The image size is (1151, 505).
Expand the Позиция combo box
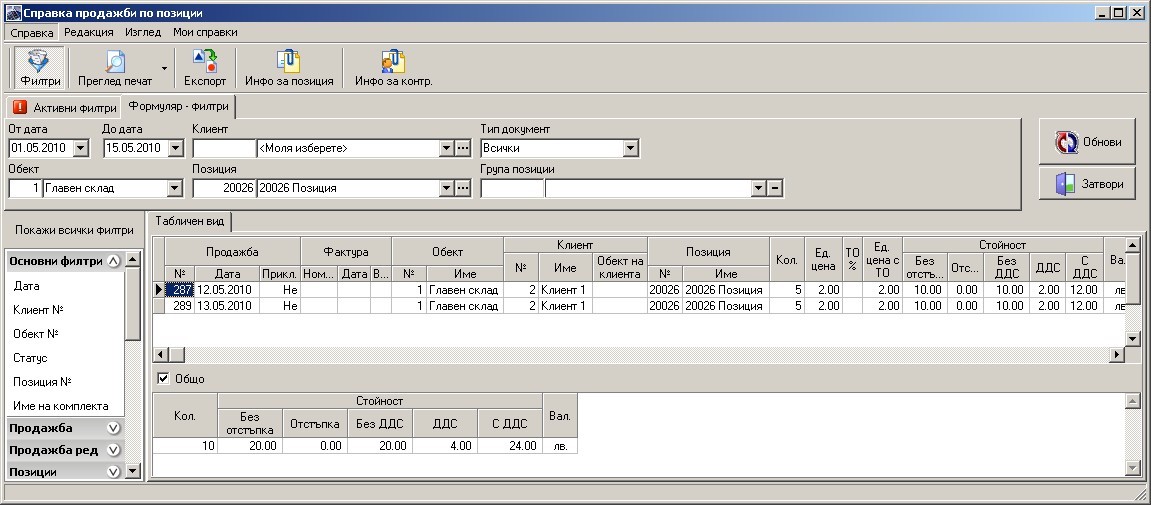coord(446,189)
